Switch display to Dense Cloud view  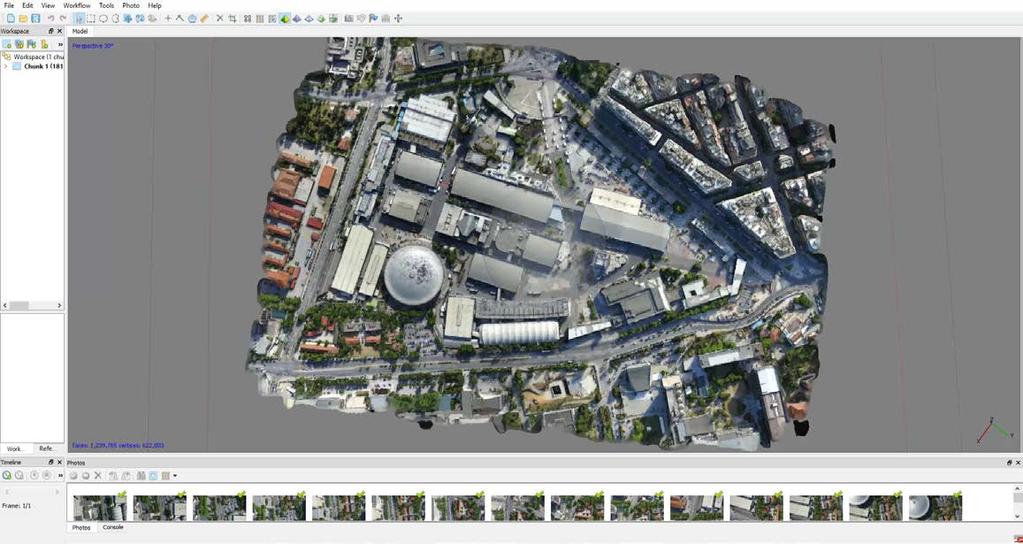[260, 18]
